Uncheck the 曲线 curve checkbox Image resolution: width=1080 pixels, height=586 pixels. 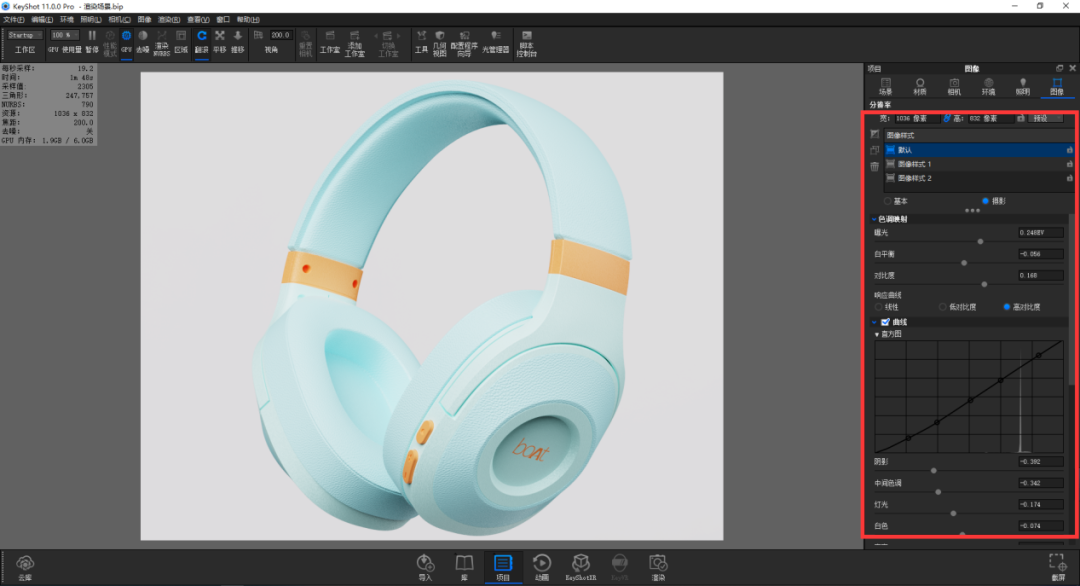885,322
